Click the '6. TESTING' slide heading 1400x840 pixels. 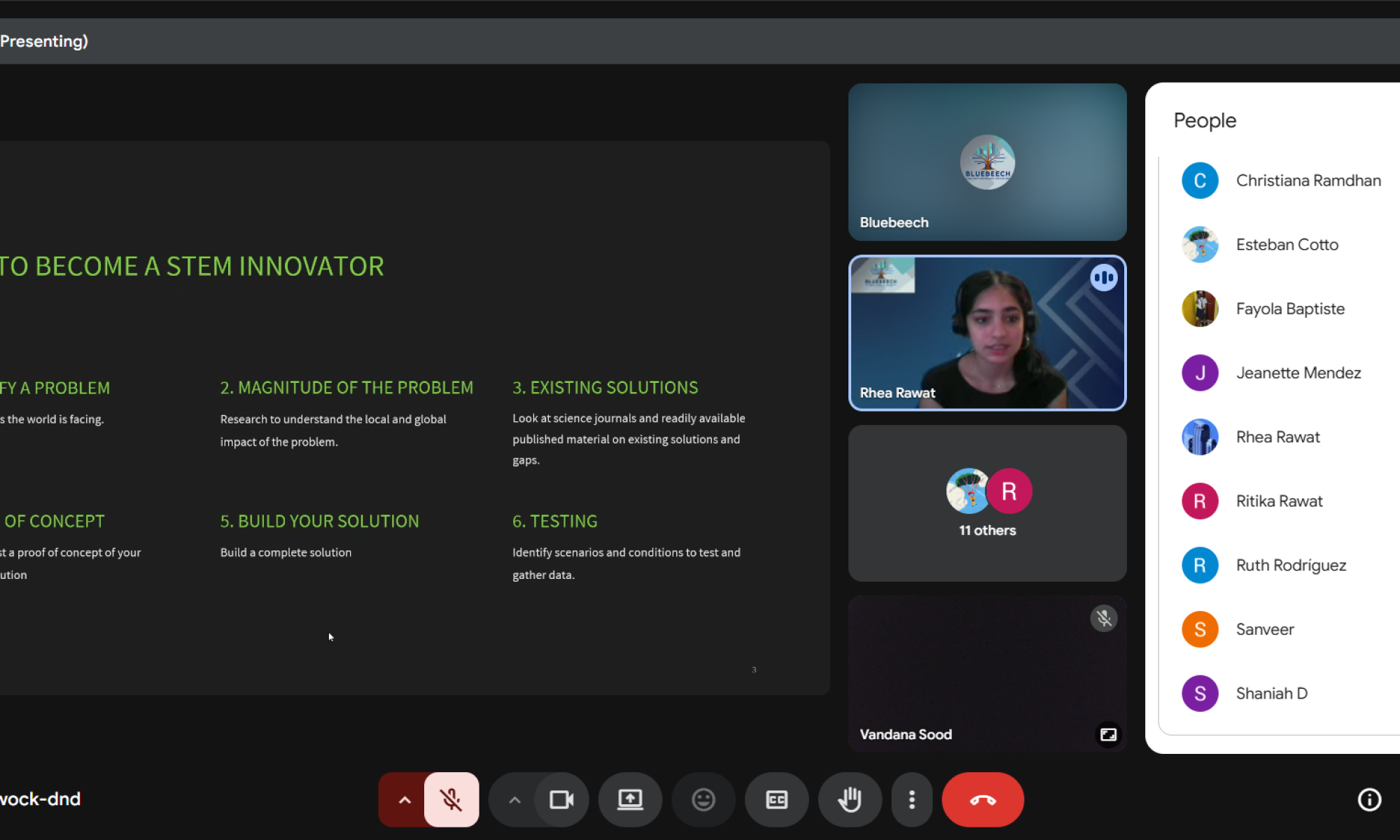(554, 521)
